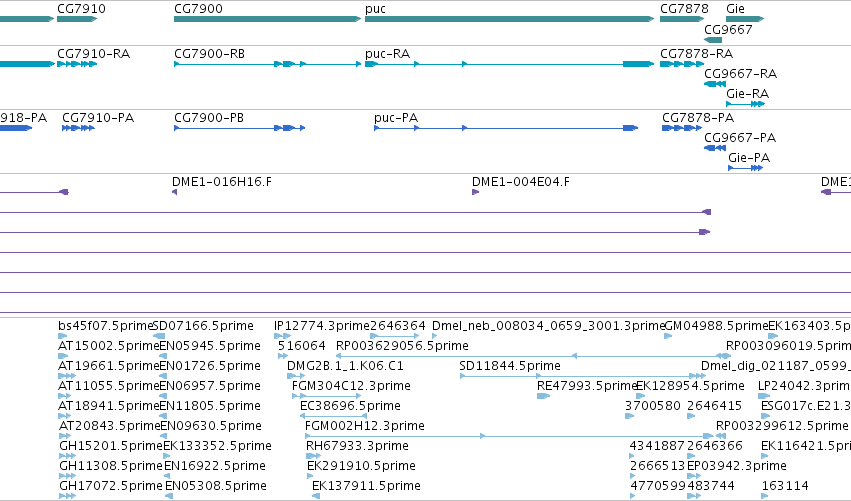Open EST GH11308.5prime

click(111, 467)
